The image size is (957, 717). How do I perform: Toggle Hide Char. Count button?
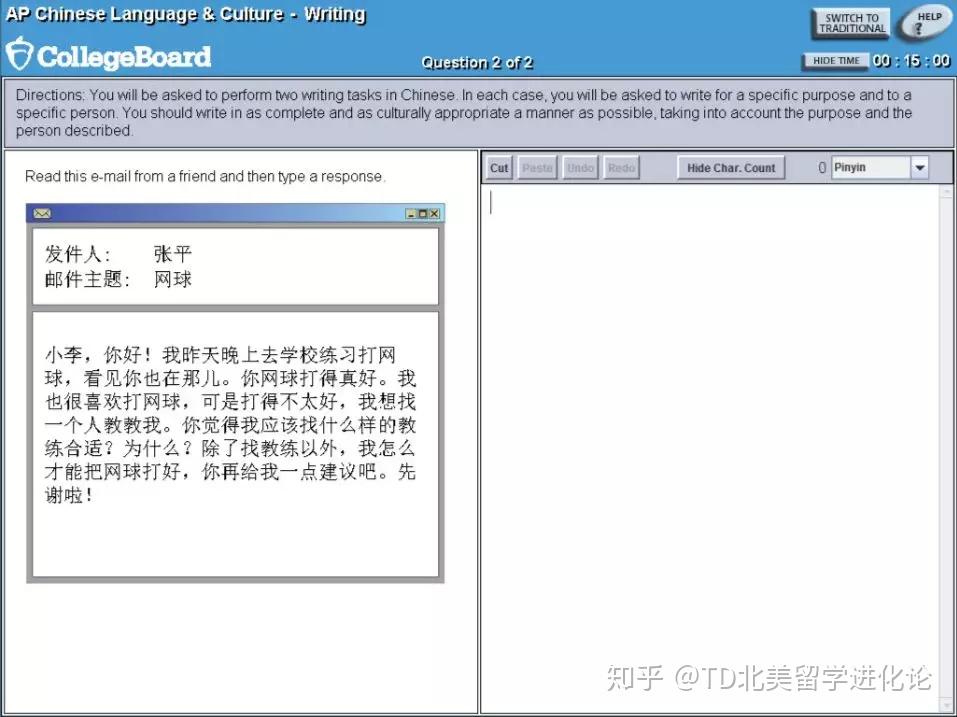click(x=731, y=168)
